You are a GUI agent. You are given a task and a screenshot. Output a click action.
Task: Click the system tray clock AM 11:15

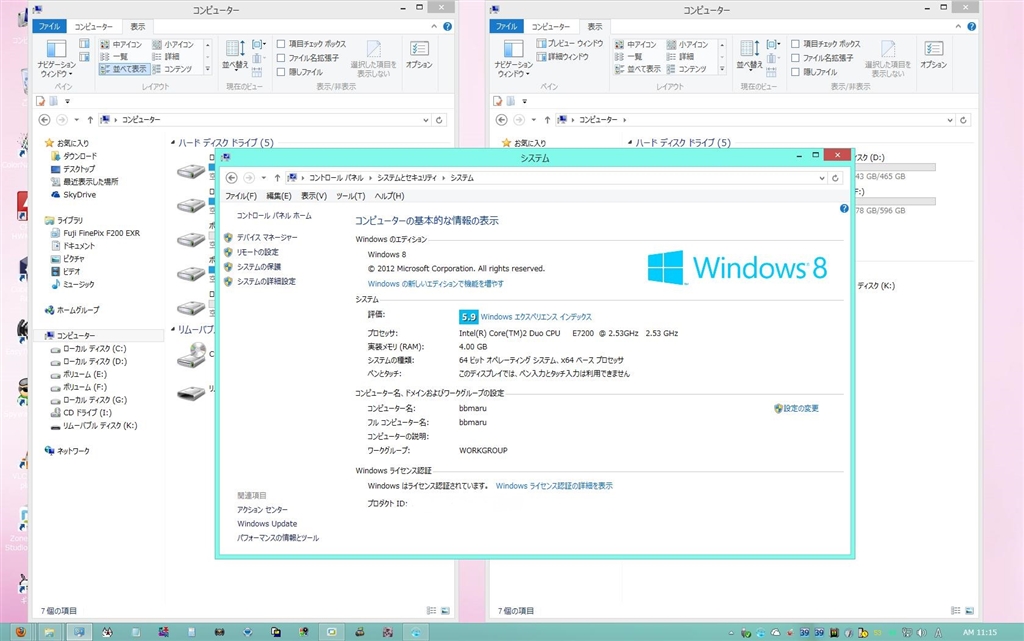pyautogui.click(x=980, y=633)
